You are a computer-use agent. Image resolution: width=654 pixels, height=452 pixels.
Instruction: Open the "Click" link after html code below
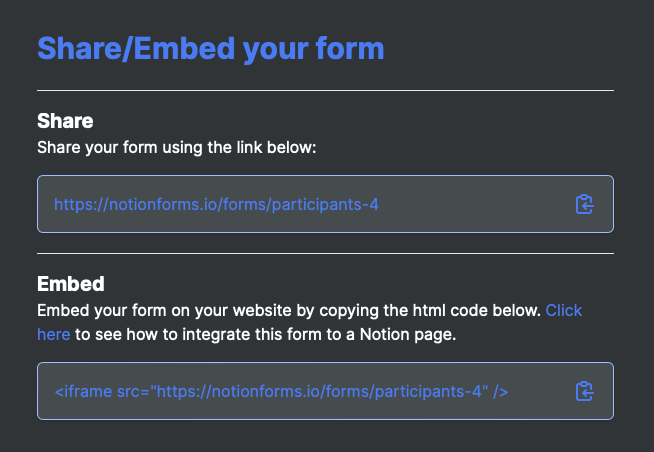pyautogui.click(x=563, y=310)
